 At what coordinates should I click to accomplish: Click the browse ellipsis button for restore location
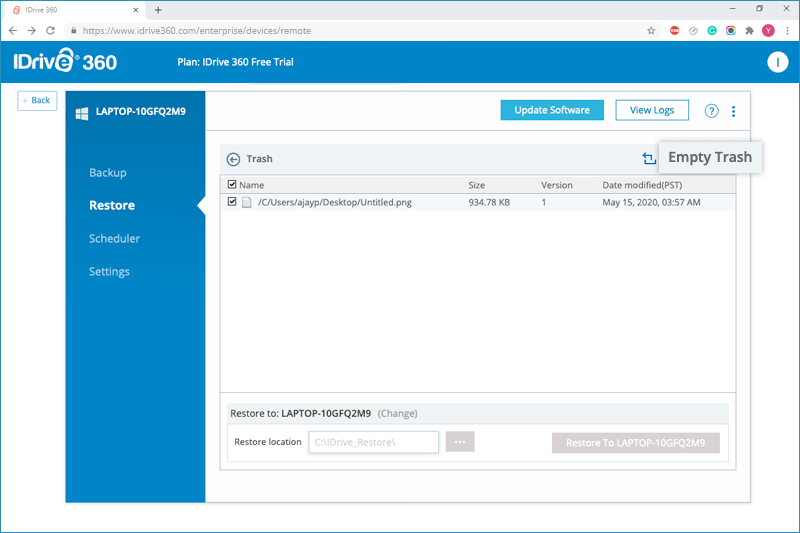click(460, 442)
